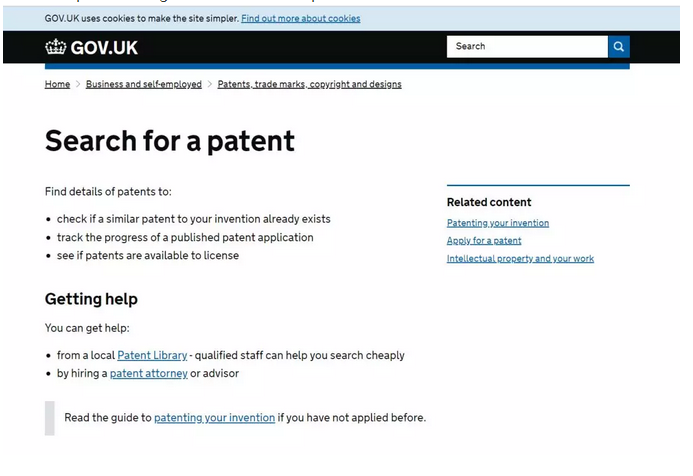The width and height of the screenshot is (693, 476).
Task: Open Patenting your invention related link
Action: tap(498, 223)
